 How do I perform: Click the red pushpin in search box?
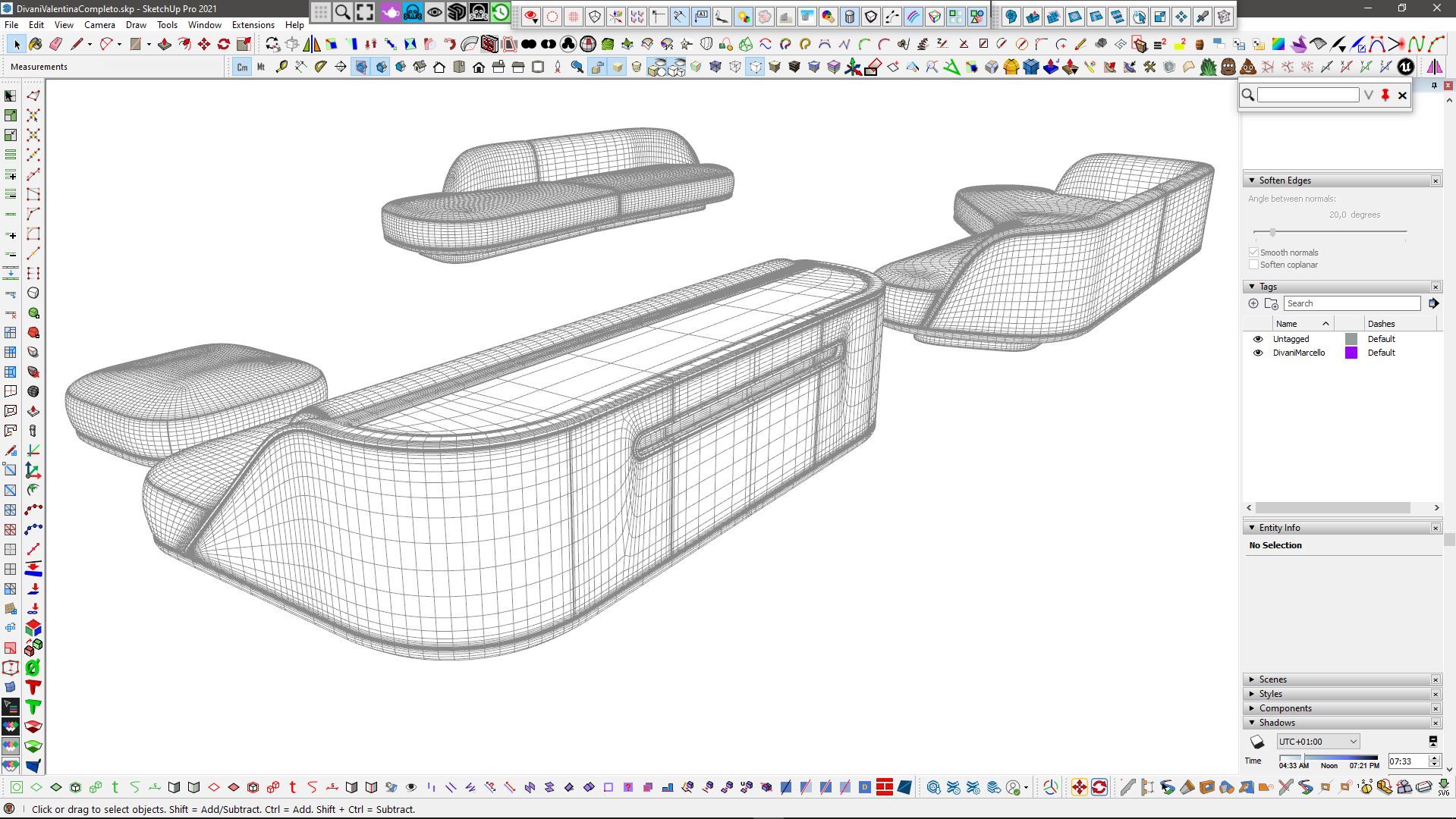pyautogui.click(x=1385, y=95)
